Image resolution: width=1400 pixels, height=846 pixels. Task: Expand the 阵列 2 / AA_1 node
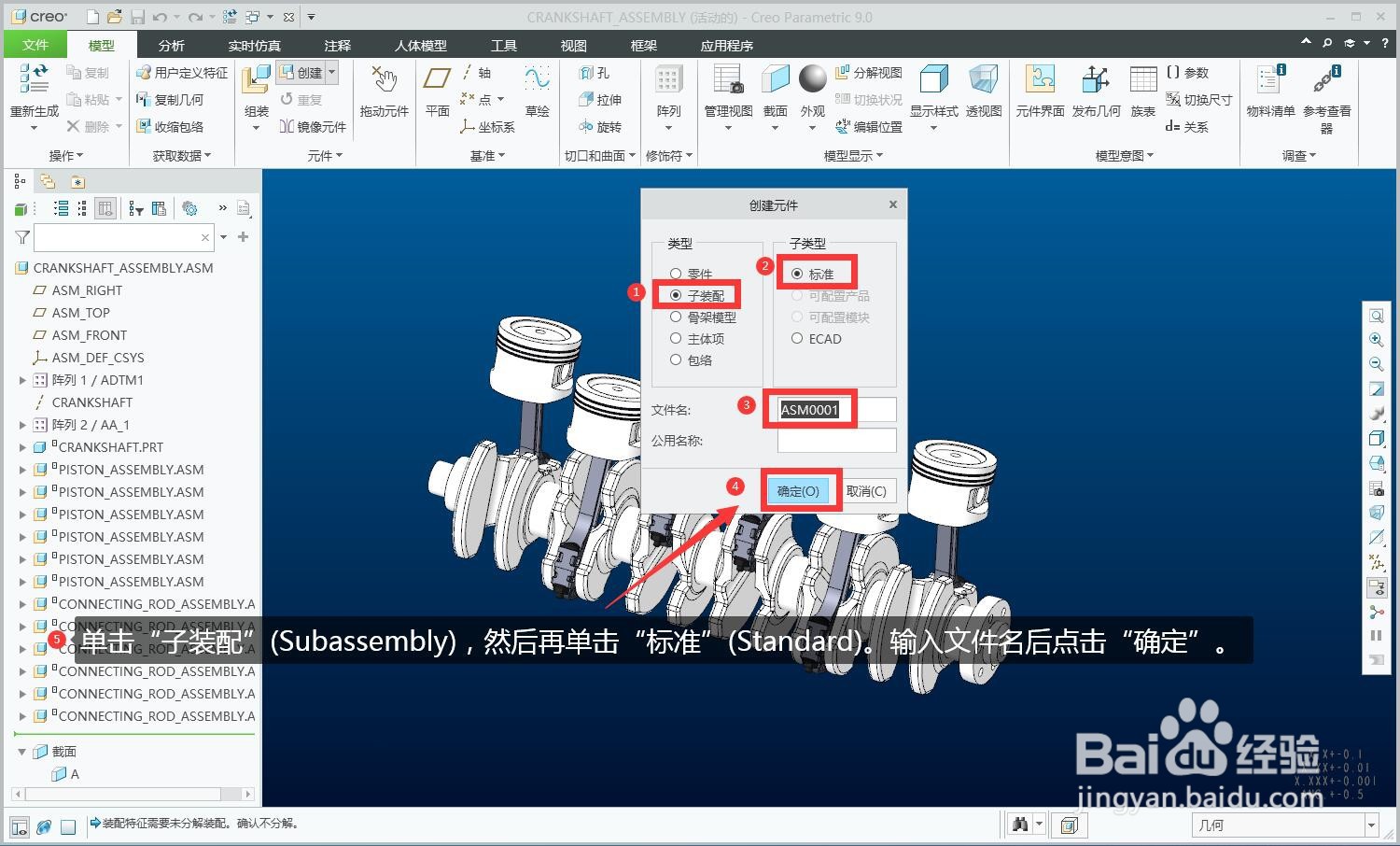tap(22, 425)
